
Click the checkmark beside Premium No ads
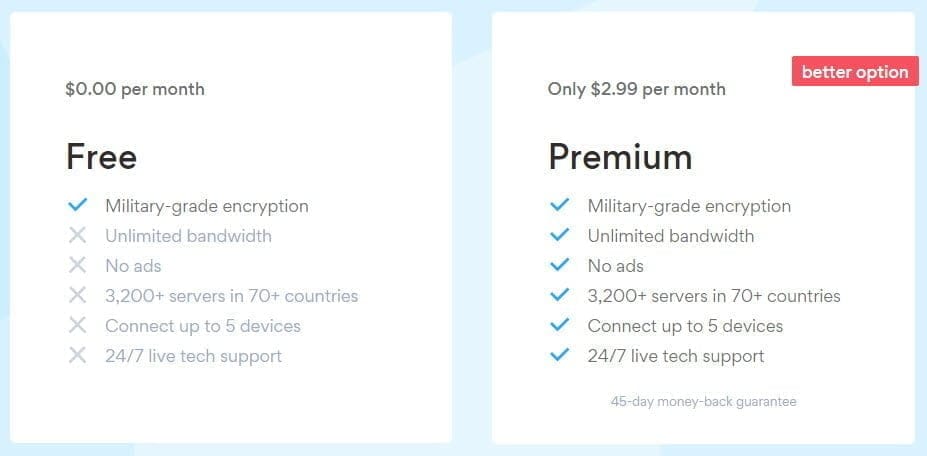[x=560, y=266]
